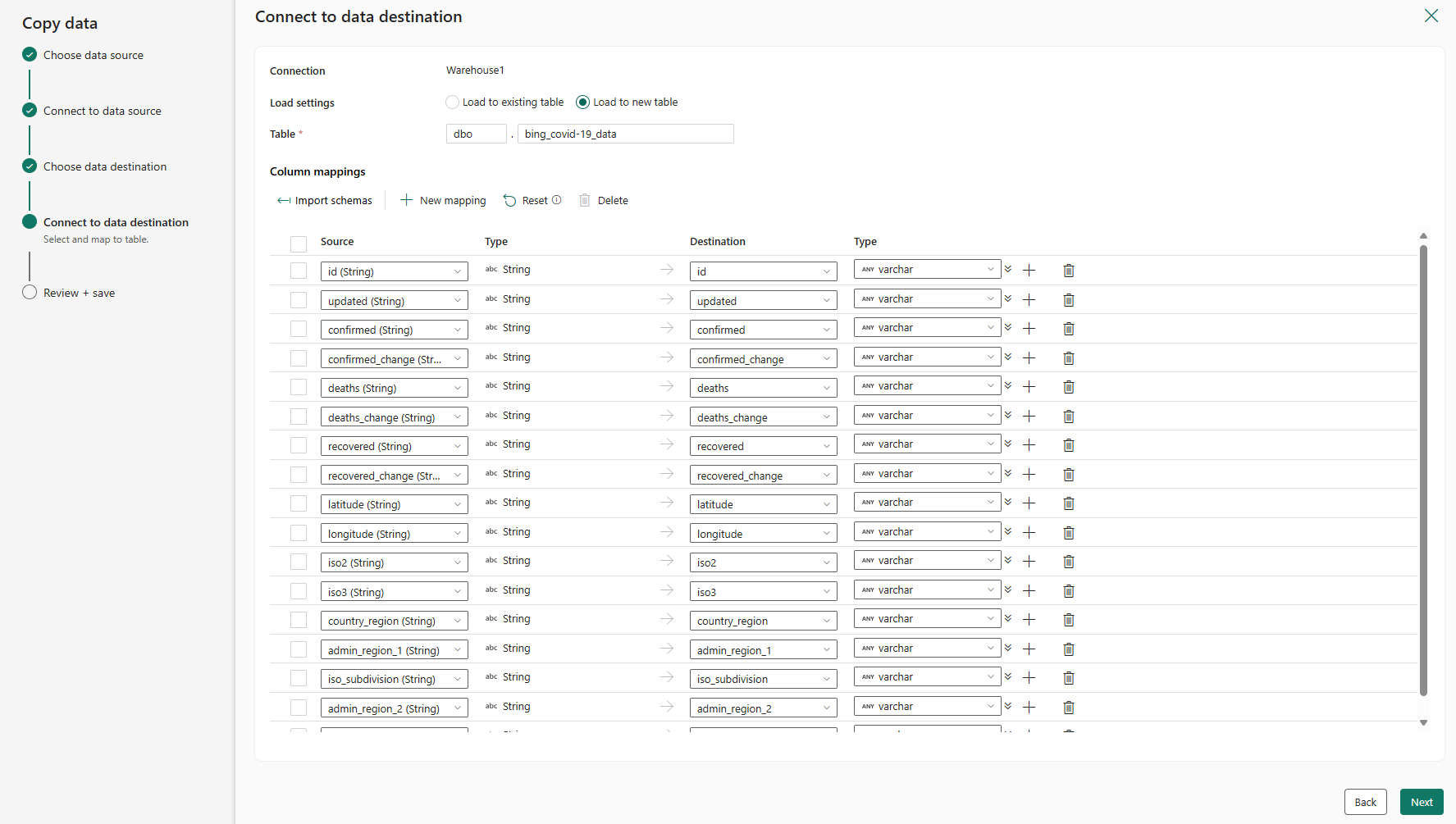Click the Back button
Viewport: 1456px width, 824px height.
coord(1365,802)
